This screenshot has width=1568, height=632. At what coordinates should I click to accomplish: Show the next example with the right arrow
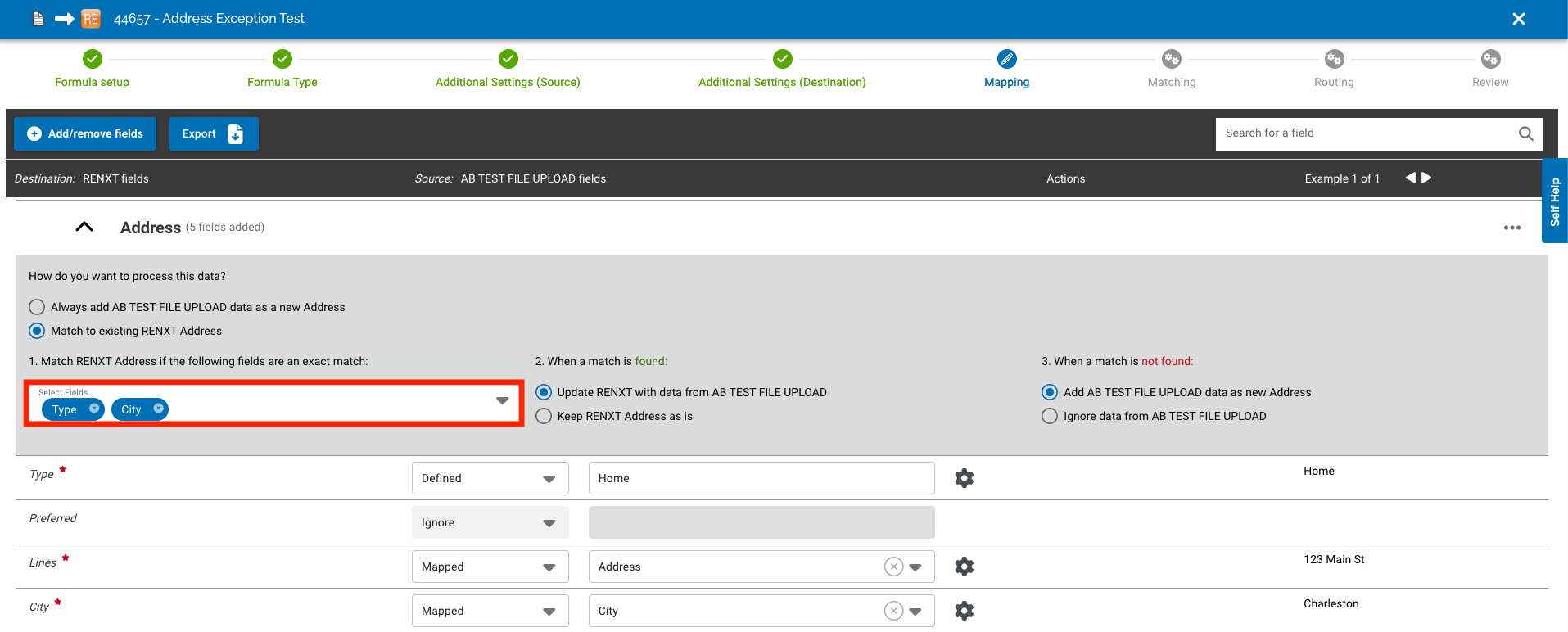coord(1426,178)
